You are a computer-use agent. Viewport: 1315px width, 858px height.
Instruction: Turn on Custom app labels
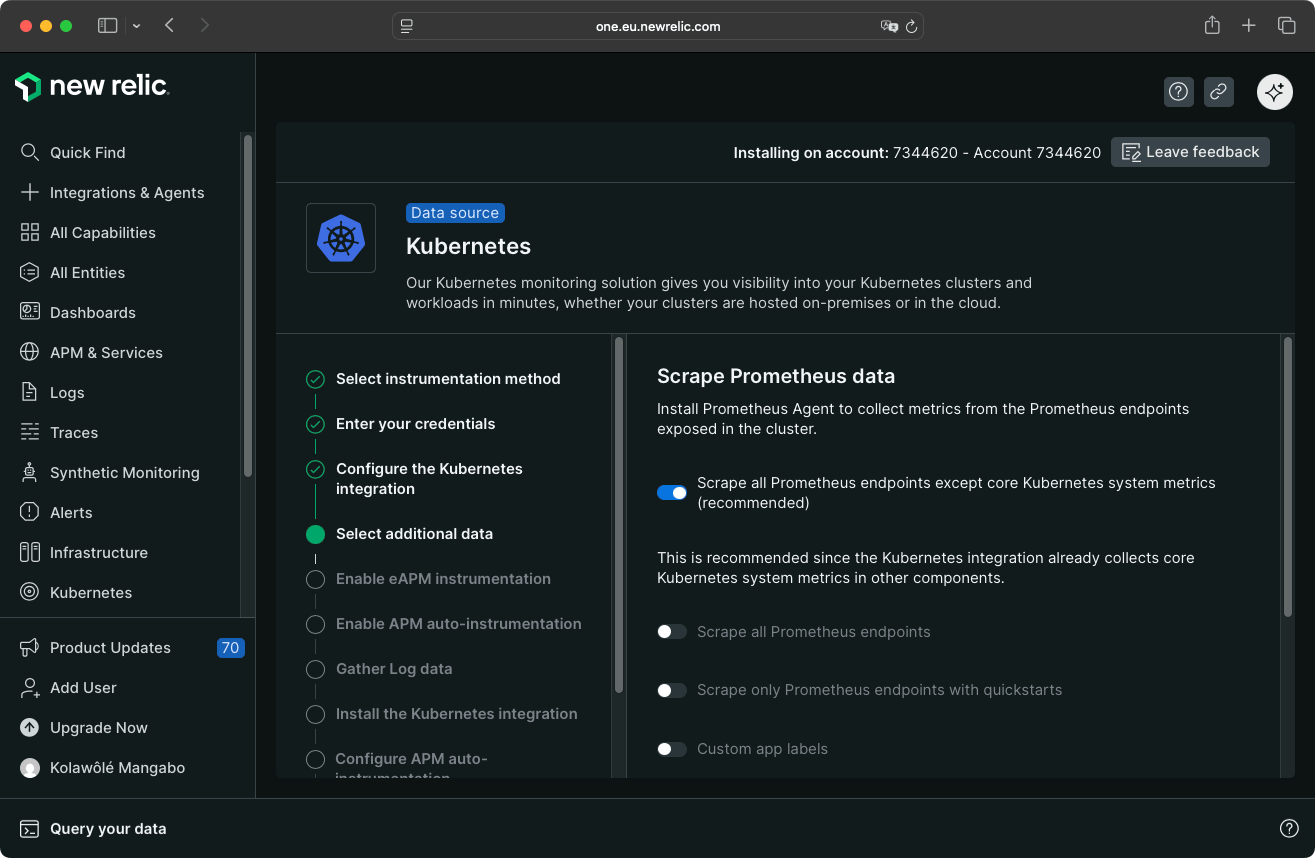pyautogui.click(x=671, y=748)
